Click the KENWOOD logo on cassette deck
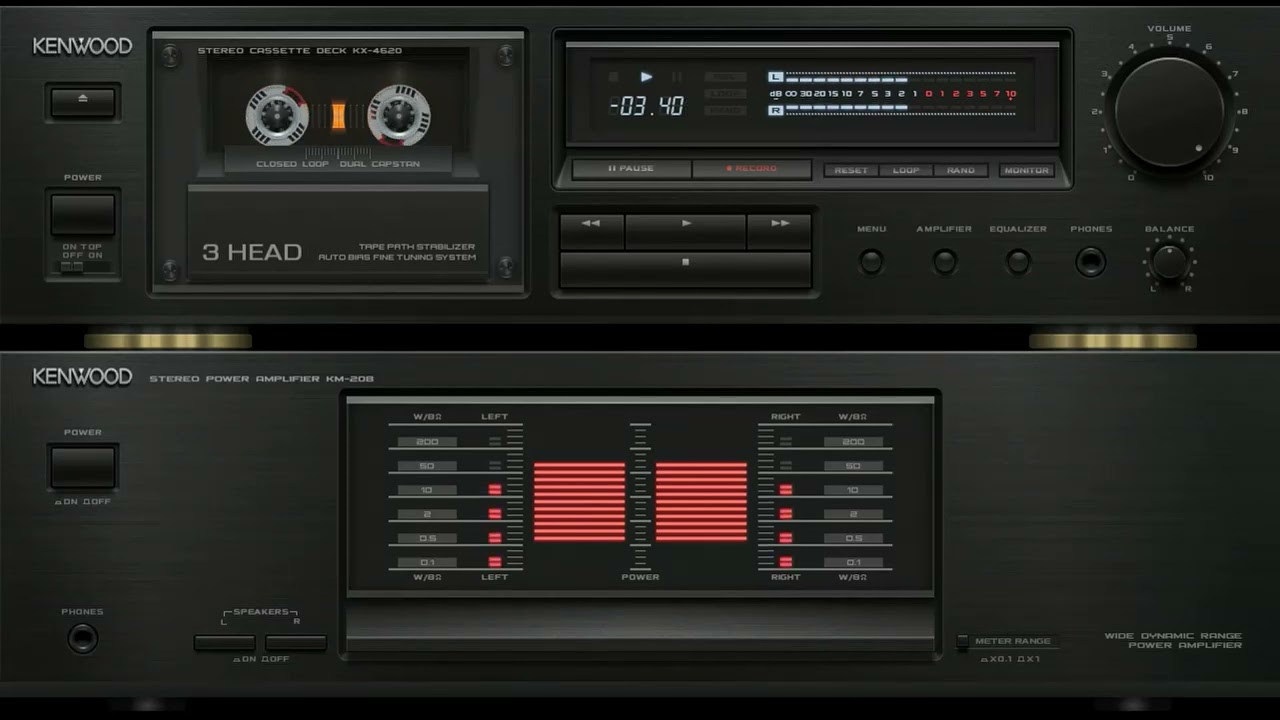Screen dimensions: 1280x720 click(x=82, y=46)
